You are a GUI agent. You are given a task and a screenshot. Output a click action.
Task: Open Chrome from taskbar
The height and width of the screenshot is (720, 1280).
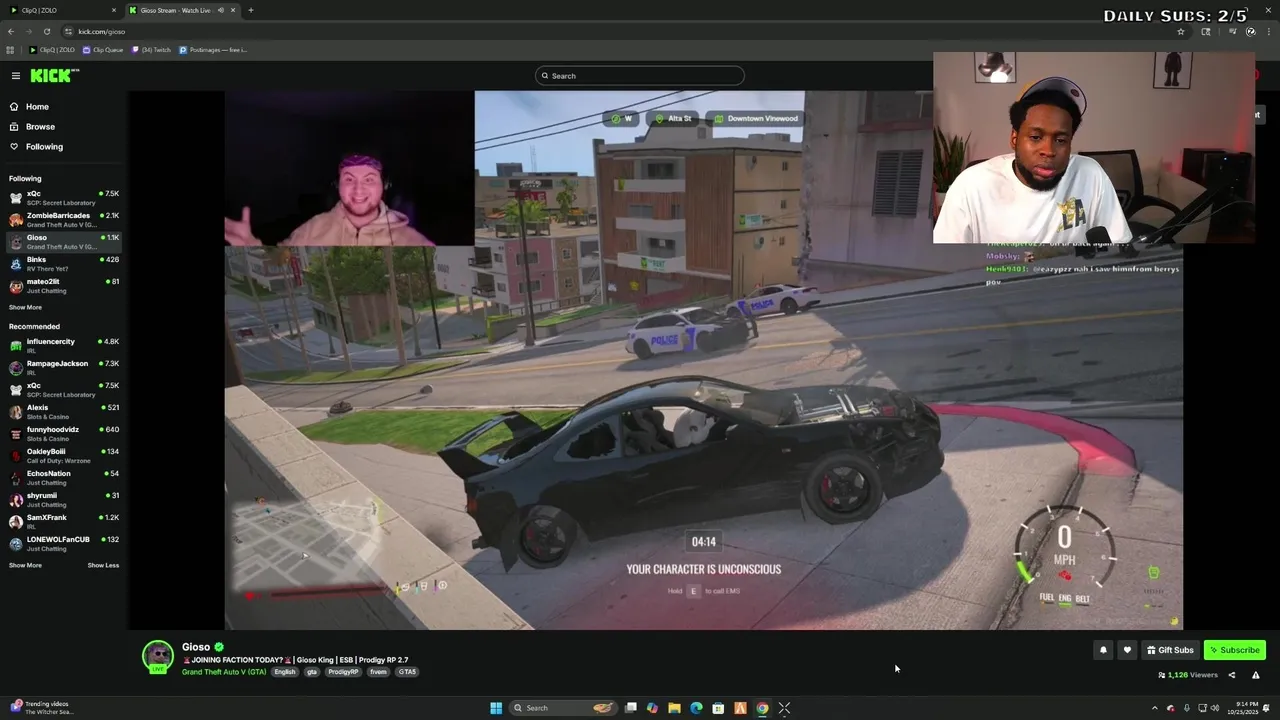[762, 708]
